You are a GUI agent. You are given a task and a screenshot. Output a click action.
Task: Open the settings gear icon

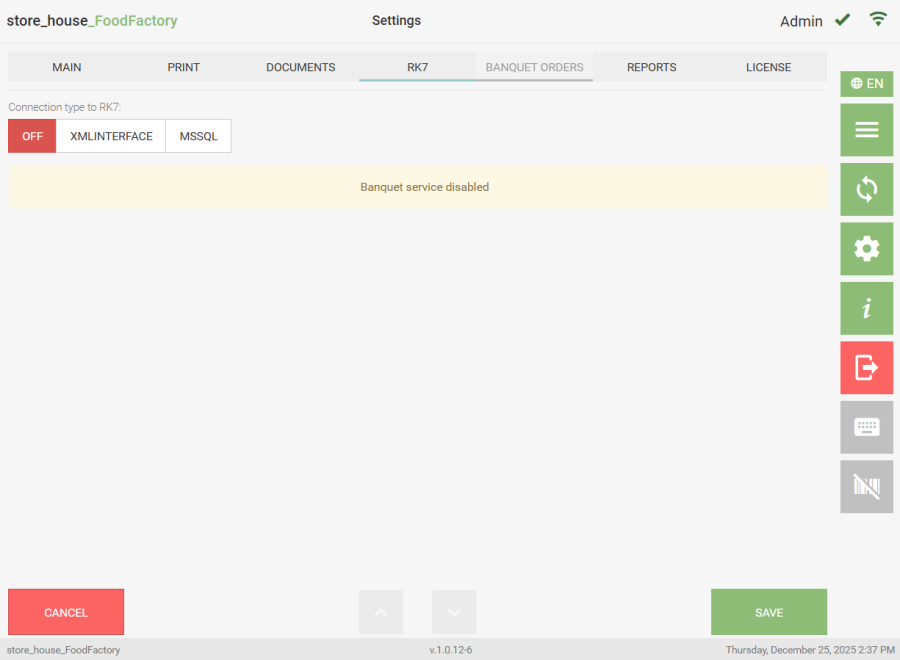point(866,249)
